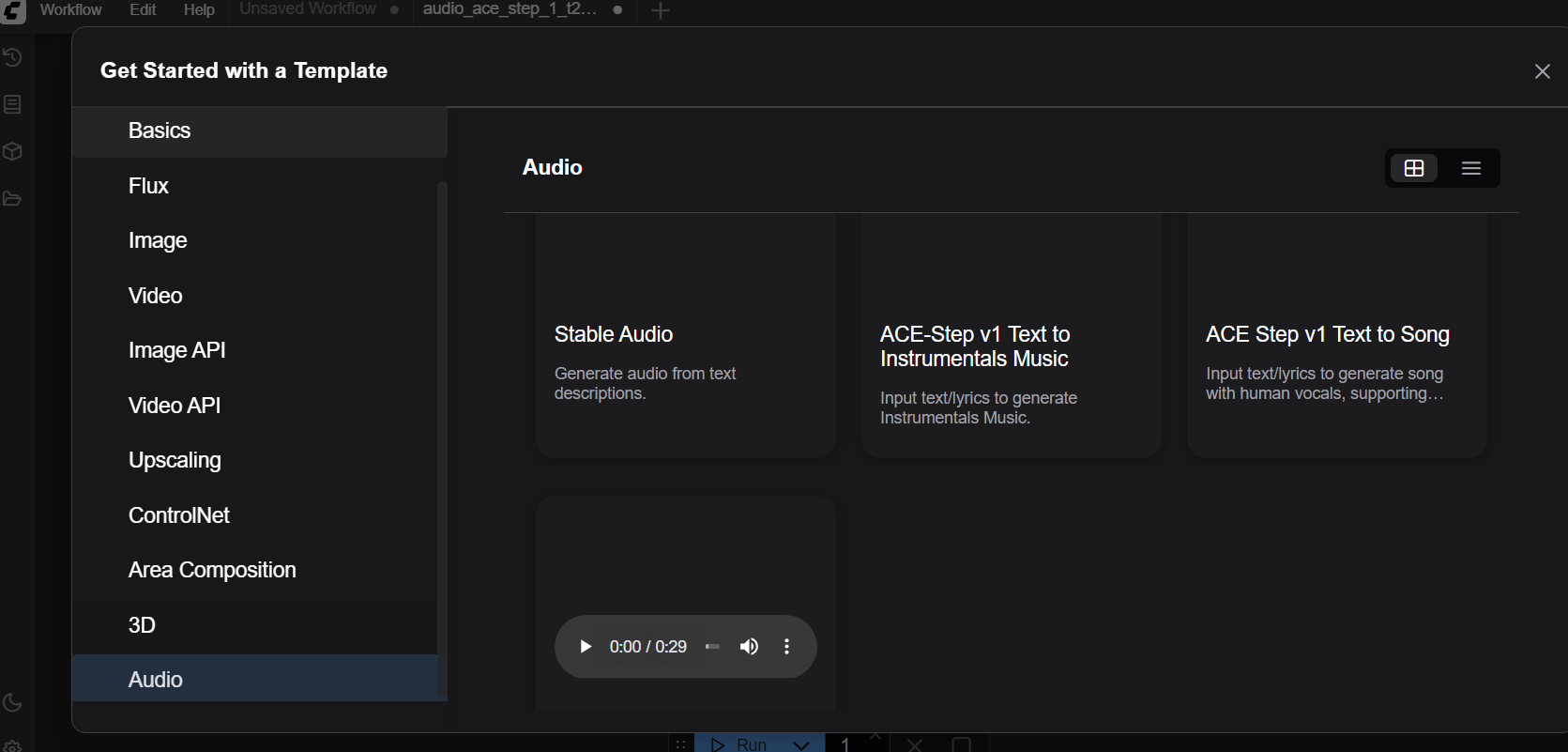
Task: Click the Run button
Action: 738,744
